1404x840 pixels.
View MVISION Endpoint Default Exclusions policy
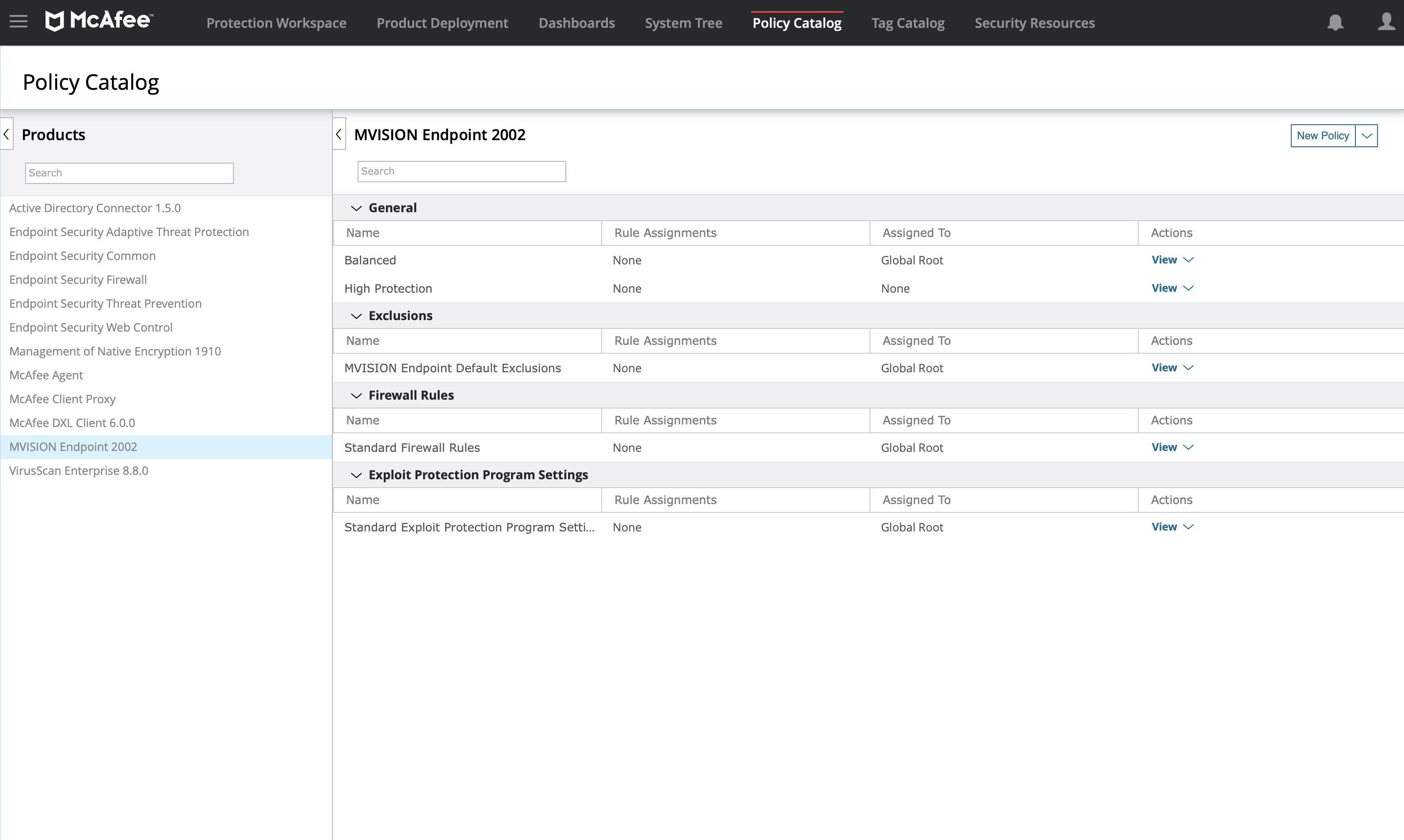point(1164,368)
